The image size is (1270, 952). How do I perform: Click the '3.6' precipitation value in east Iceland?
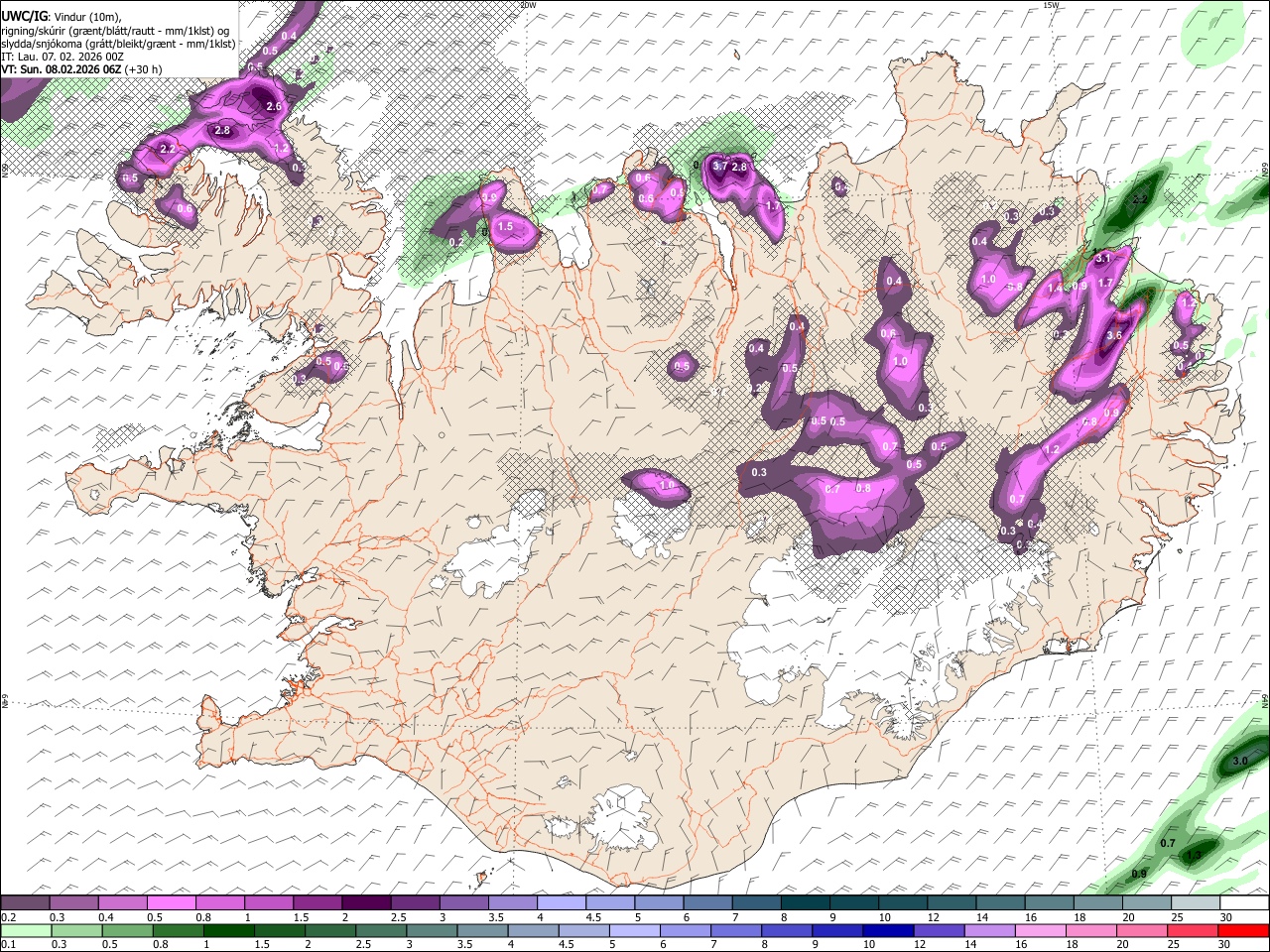point(1113,336)
